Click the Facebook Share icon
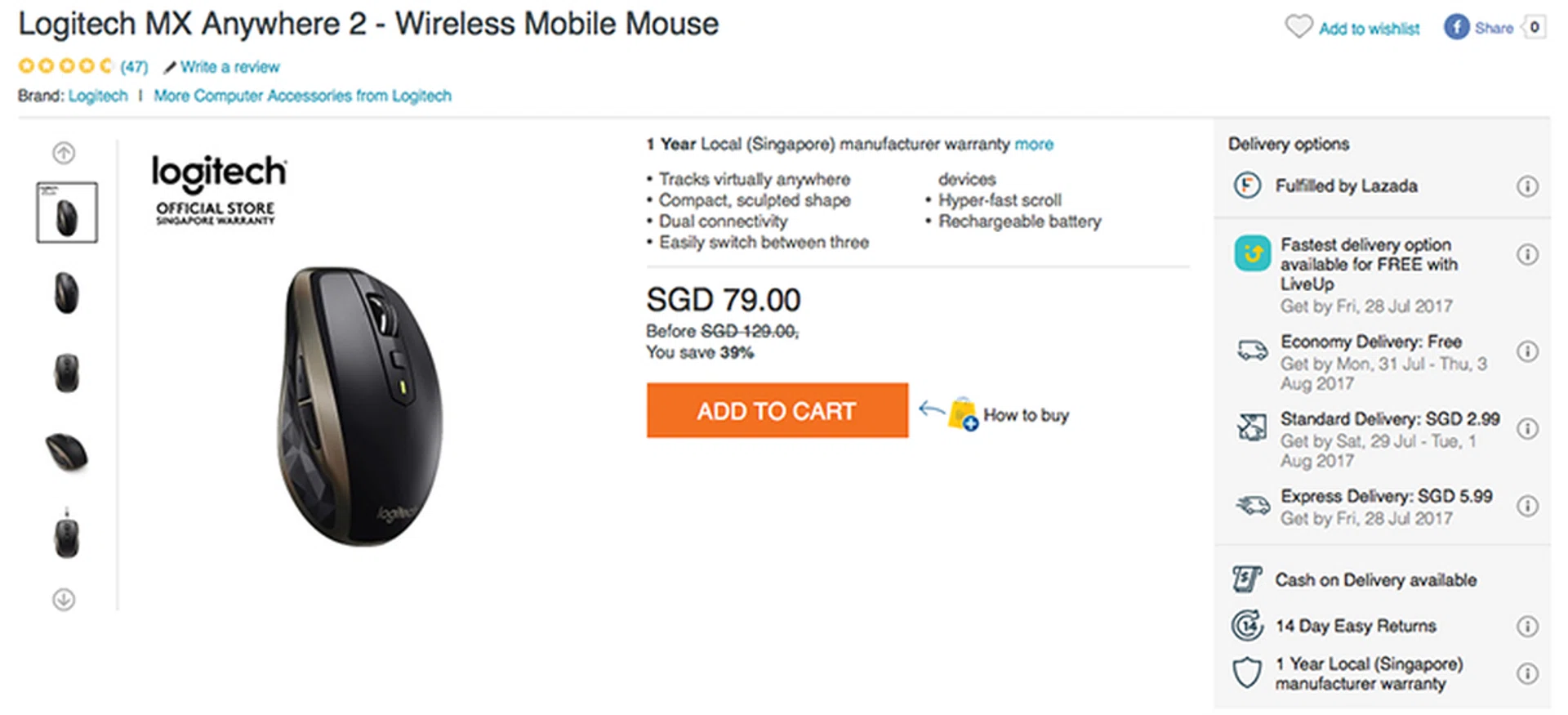Image resolution: width=1568 pixels, height=715 pixels. pos(1456,27)
